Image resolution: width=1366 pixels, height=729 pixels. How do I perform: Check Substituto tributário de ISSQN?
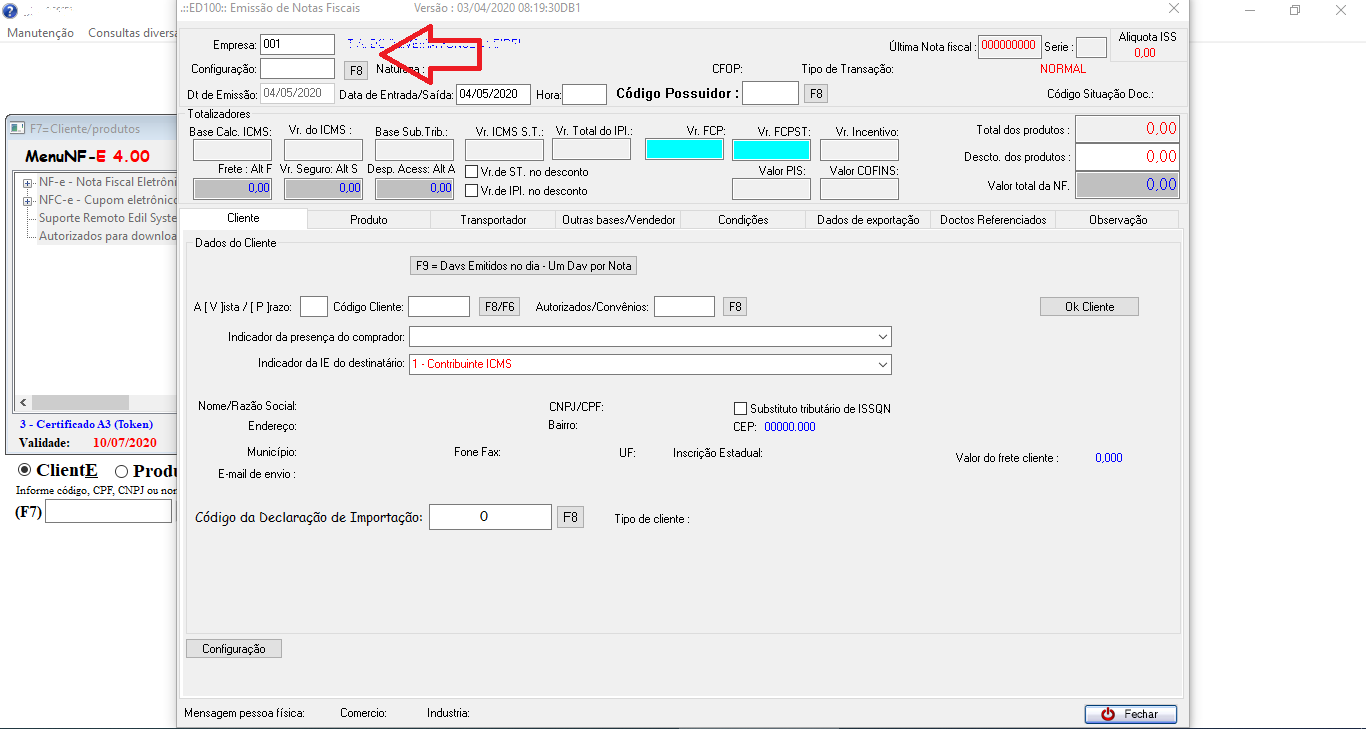pos(740,409)
